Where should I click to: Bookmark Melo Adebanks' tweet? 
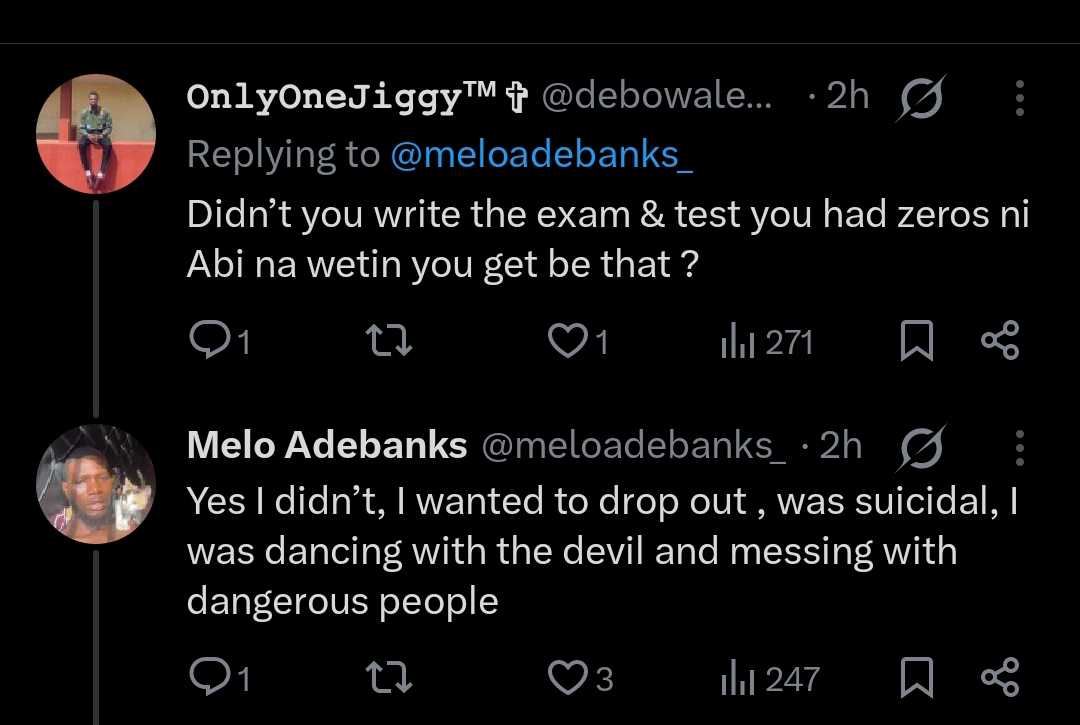pyautogui.click(x=917, y=679)
